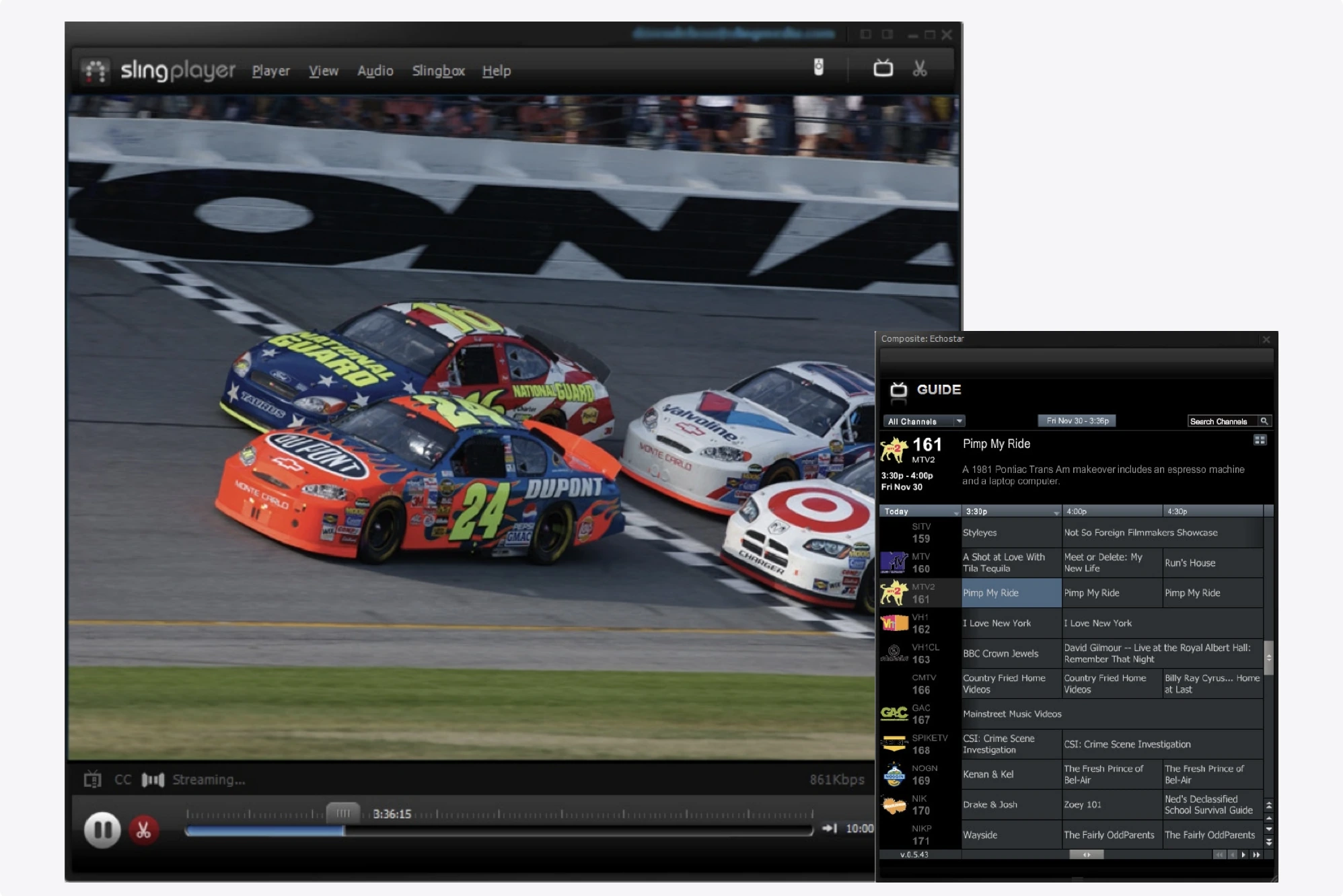Move up one channel with up arrow
Viewport: 1343px width, 896px height.
click(x=1268, y=818)
